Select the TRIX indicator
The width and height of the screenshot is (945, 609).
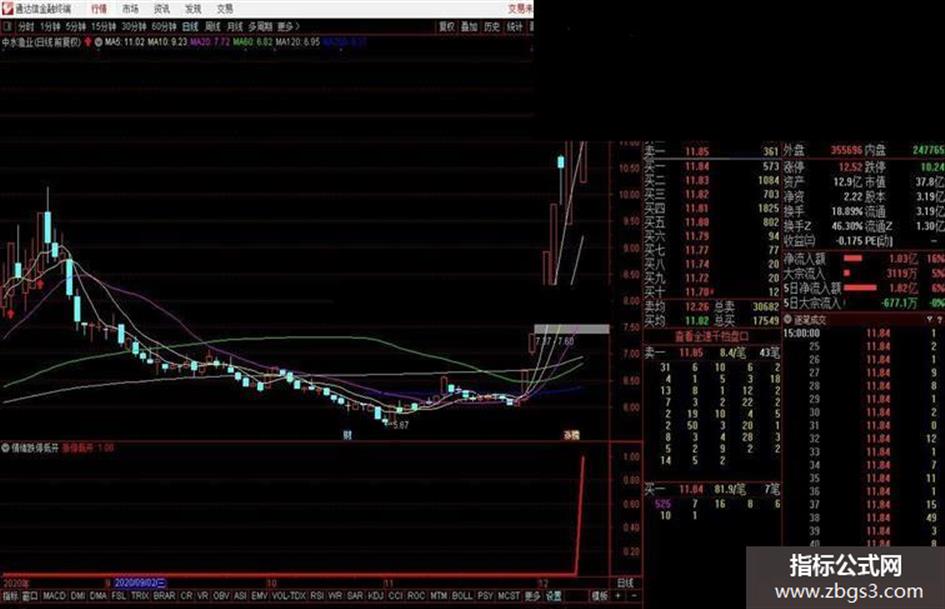click(x=140, y=596)
